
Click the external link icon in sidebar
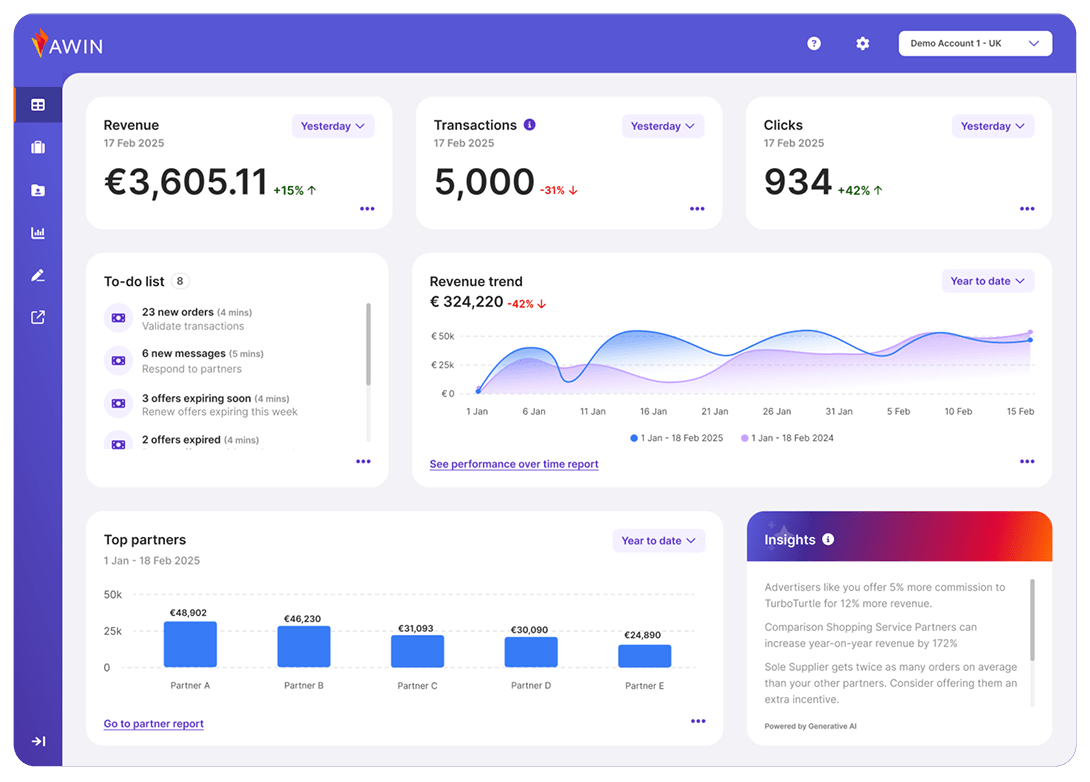coord(38,318)
